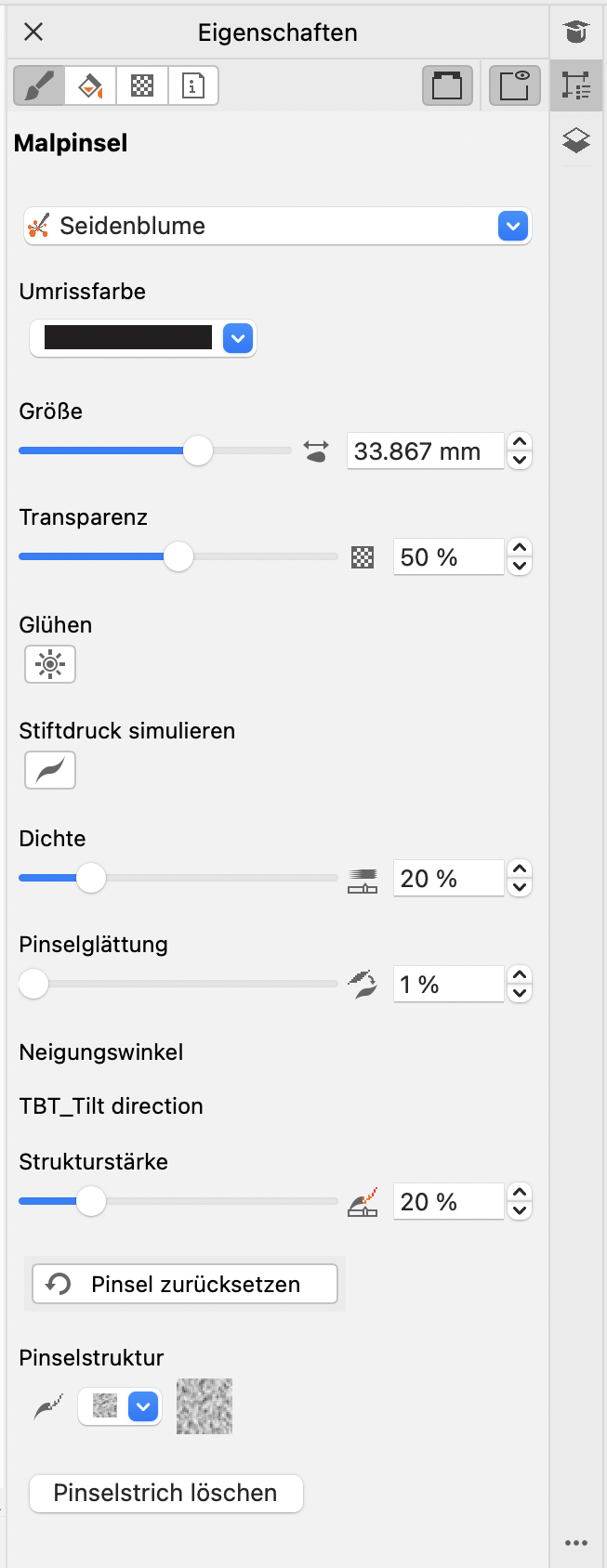This screenshot has height=1568, width=607.
Task: Switch to the fill bucket tab
Action: 90,86
